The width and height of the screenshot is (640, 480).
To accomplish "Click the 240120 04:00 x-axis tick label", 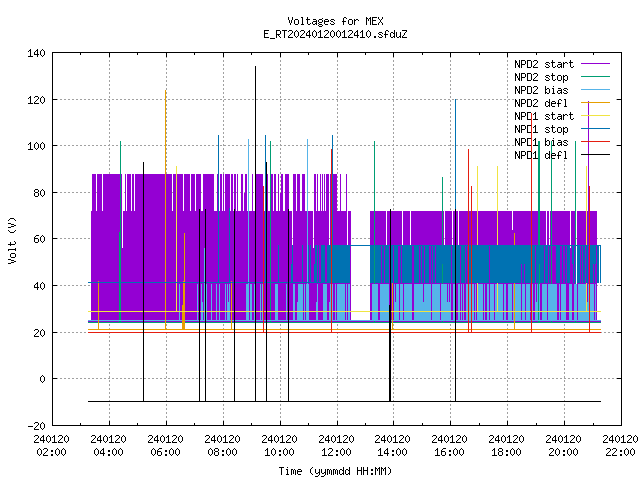I will pos(108,446).
